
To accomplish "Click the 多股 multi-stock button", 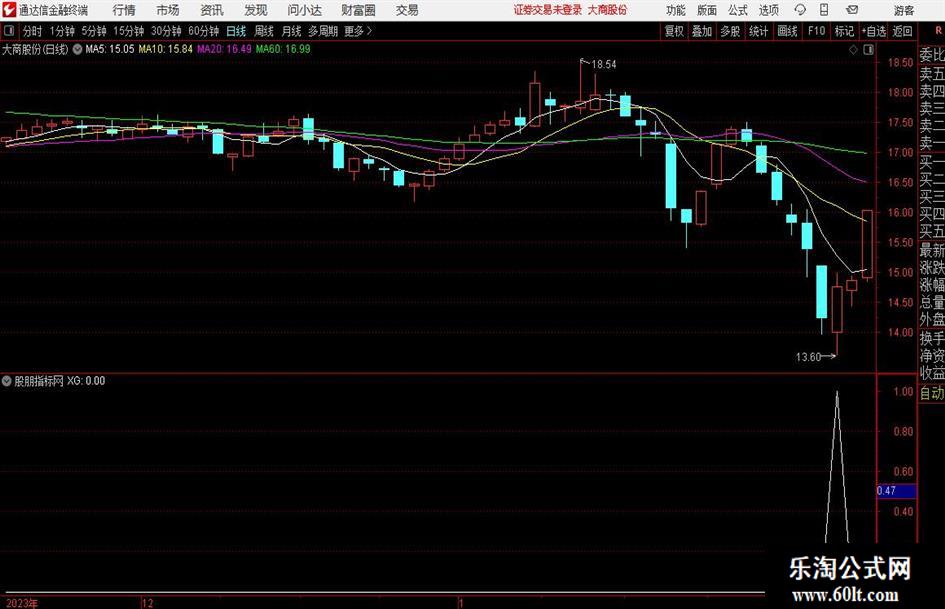I will (730, 31).
